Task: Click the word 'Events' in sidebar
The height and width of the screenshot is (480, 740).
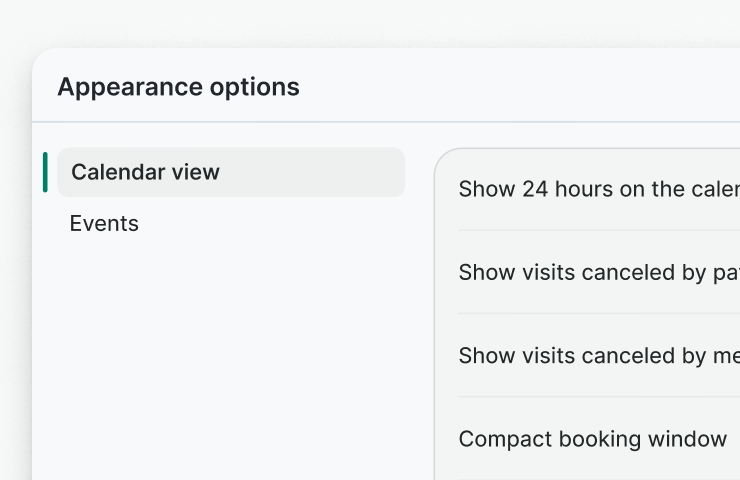Action: point(104,224)
